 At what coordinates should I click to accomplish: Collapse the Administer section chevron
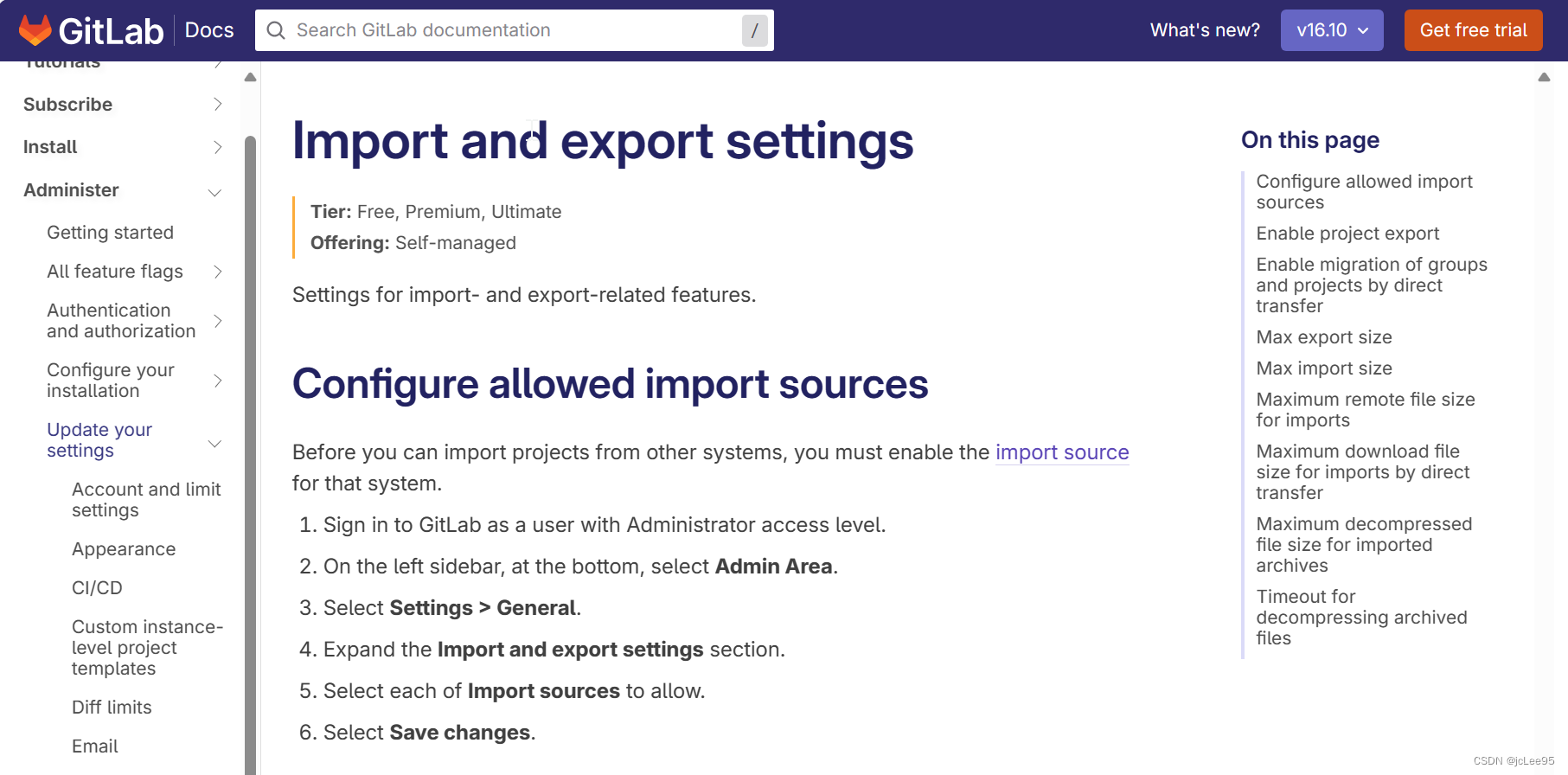pyautogui.click(x=215, y=191)
